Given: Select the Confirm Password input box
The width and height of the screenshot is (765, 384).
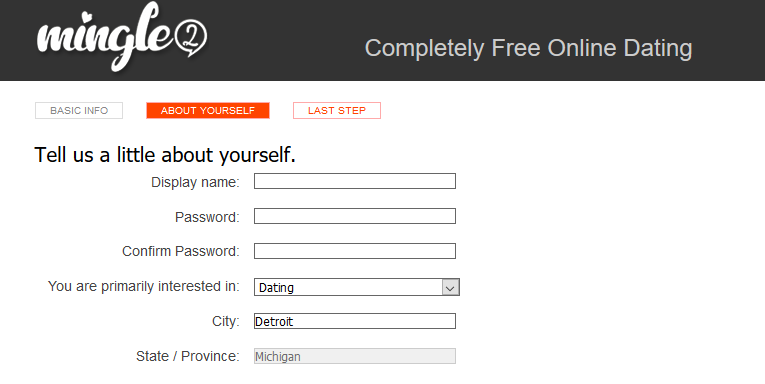Looking at the screenshot, I should coord(355,251).
